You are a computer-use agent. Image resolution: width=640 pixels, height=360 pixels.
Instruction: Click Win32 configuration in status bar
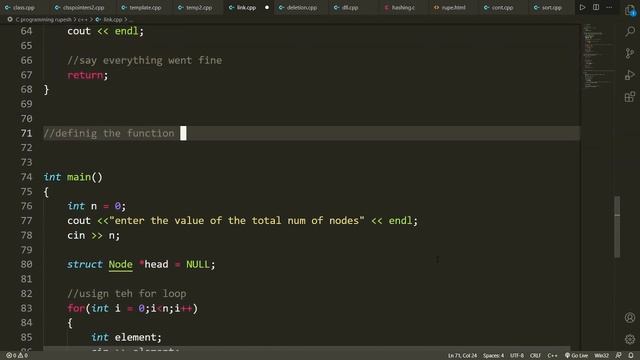[x=602, y=356]
